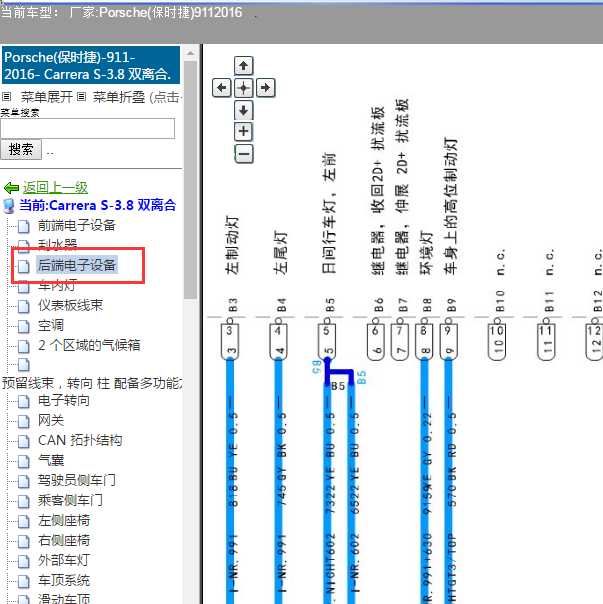Click the 745 GY BK wire label
Viewport: 603px width, 604px height.
(282, 459)
